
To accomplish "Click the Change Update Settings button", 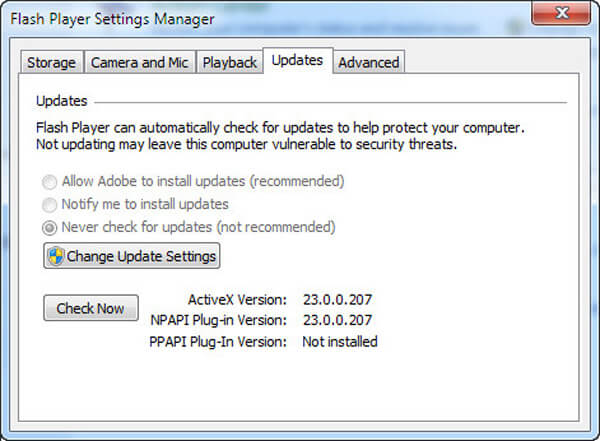I will tap(132, 256).
